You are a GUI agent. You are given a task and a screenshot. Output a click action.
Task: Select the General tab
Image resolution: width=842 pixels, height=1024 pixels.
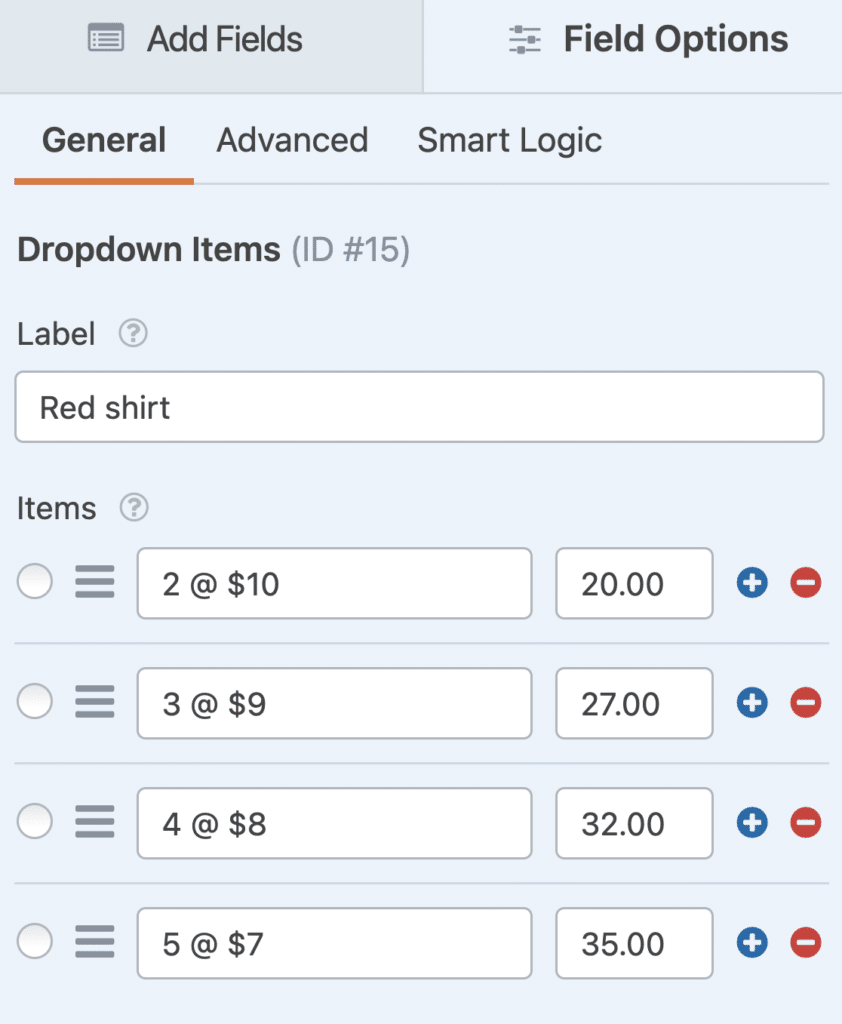(103, 141)
